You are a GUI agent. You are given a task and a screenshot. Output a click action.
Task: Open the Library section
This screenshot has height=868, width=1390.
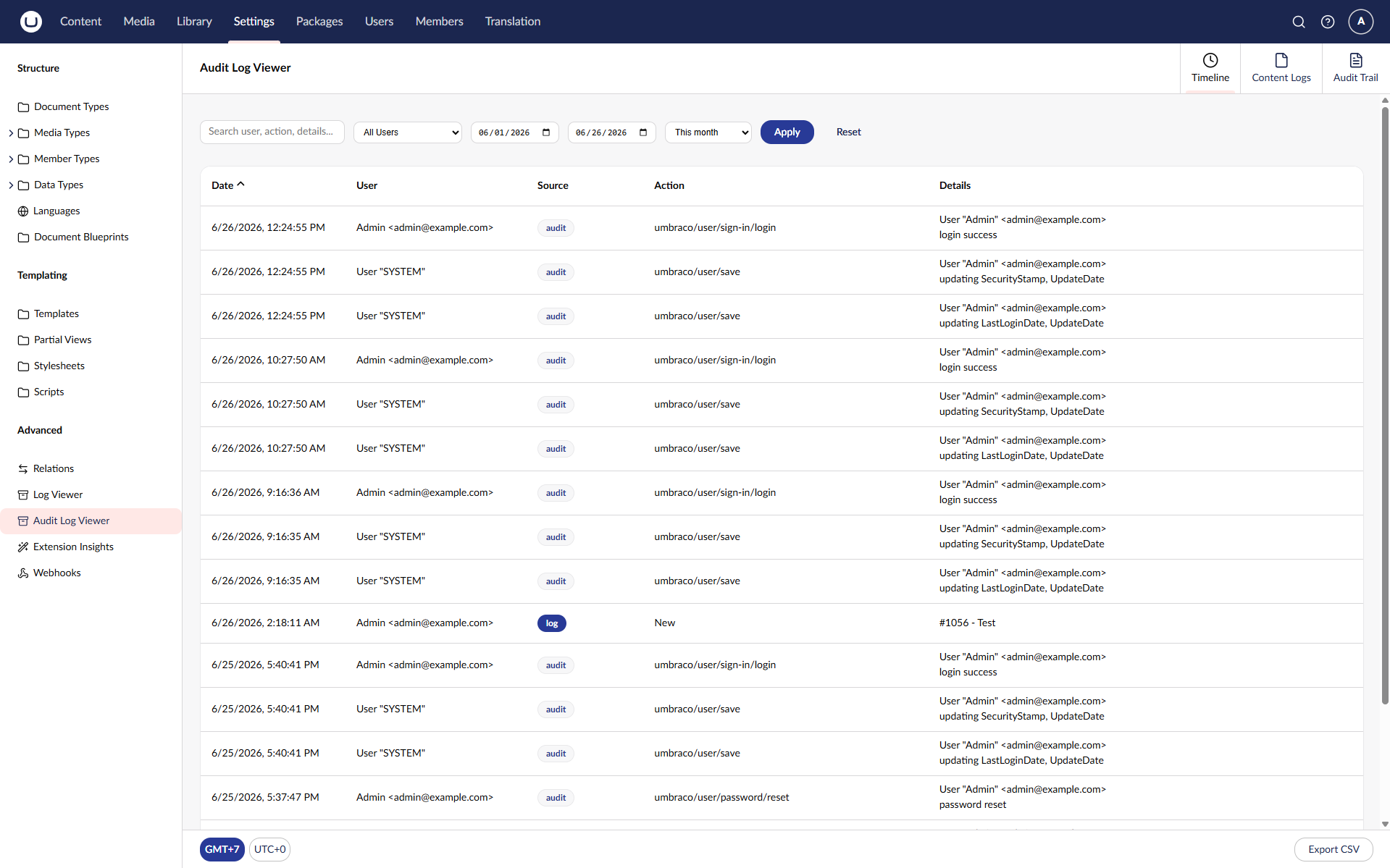pos(194,22)
